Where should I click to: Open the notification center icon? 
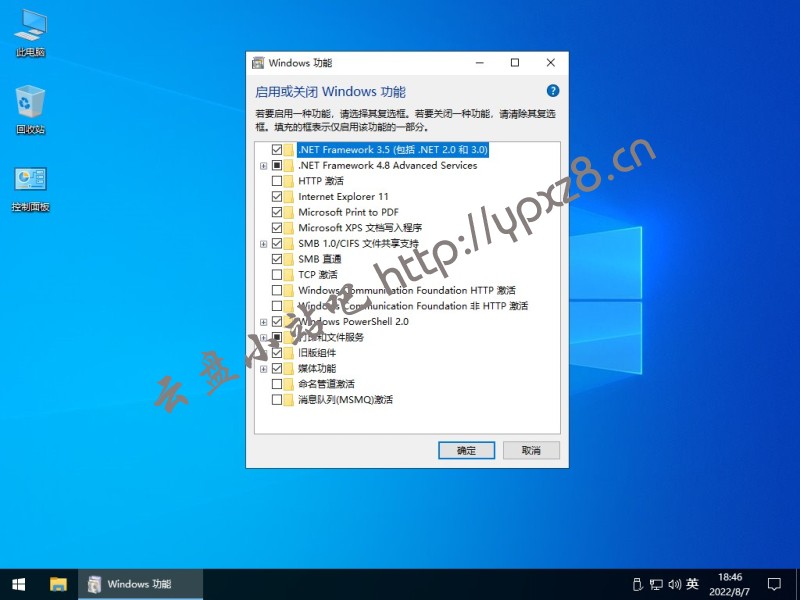click(774, 584)
